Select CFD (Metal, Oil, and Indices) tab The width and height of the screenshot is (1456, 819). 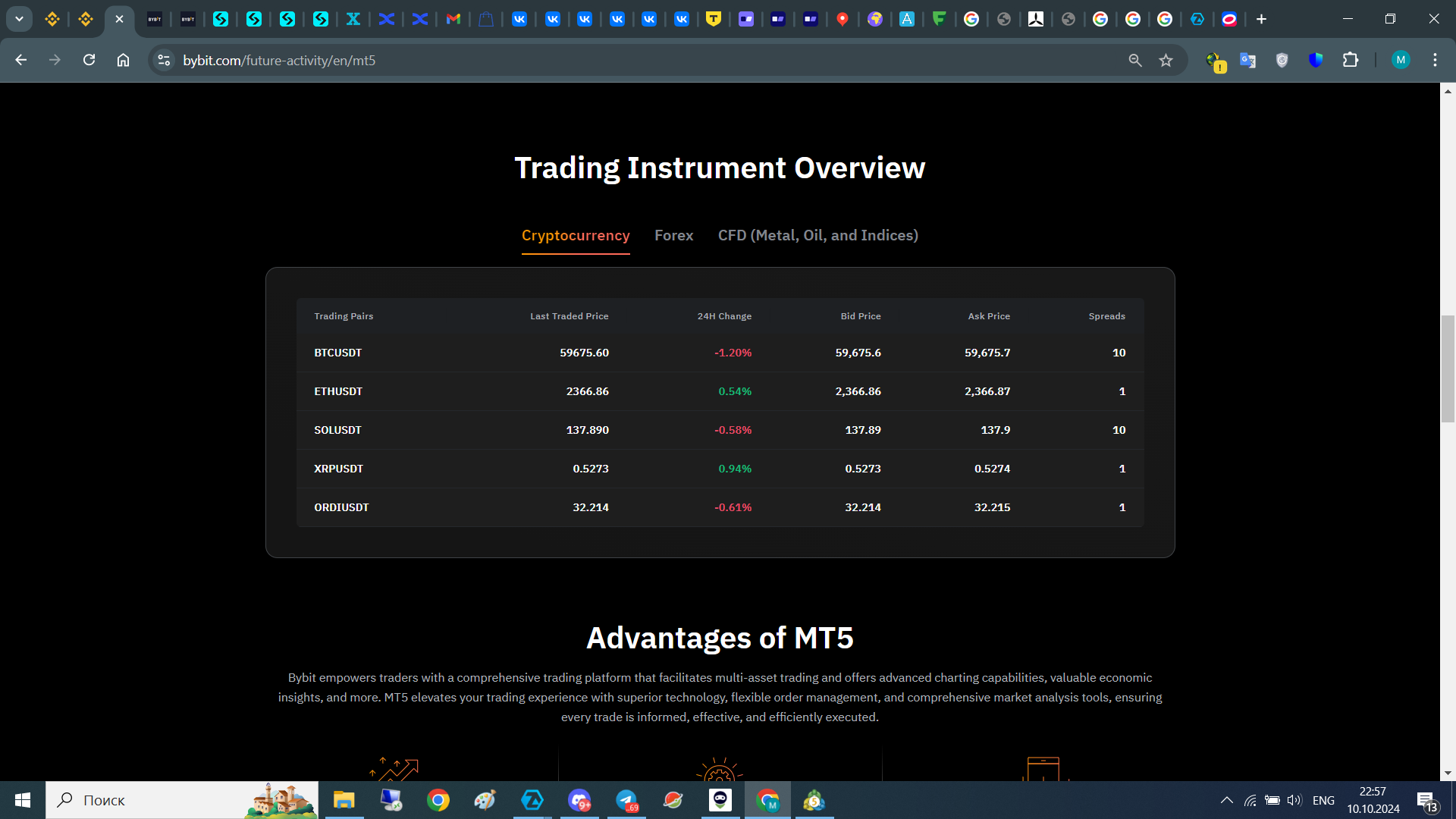(x=817, y=235)
